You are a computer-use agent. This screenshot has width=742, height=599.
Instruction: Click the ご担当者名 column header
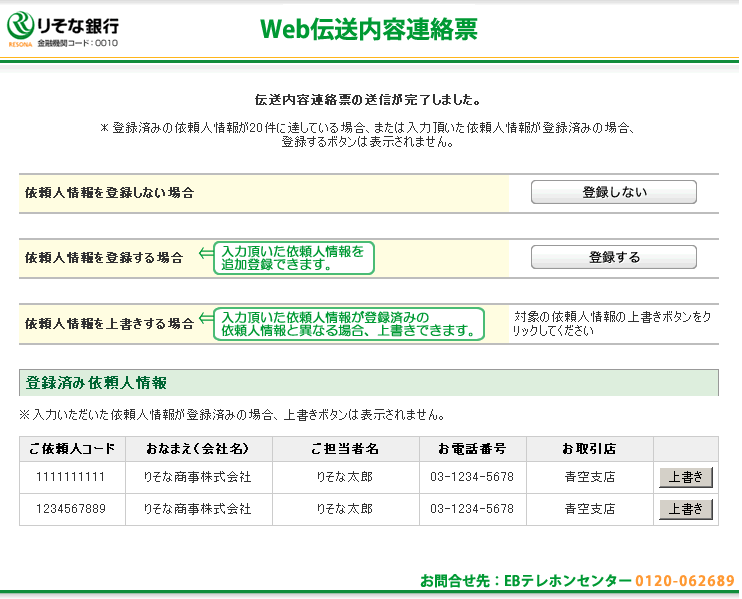click(x=345, y=449)
